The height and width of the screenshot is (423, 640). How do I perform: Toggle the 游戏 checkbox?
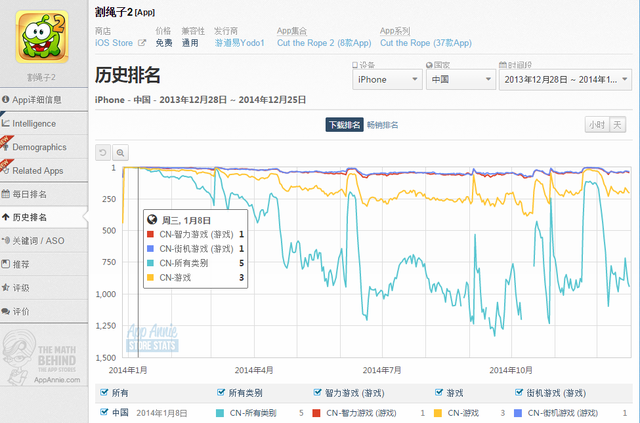pyautogui.click(x=439, y=392)
